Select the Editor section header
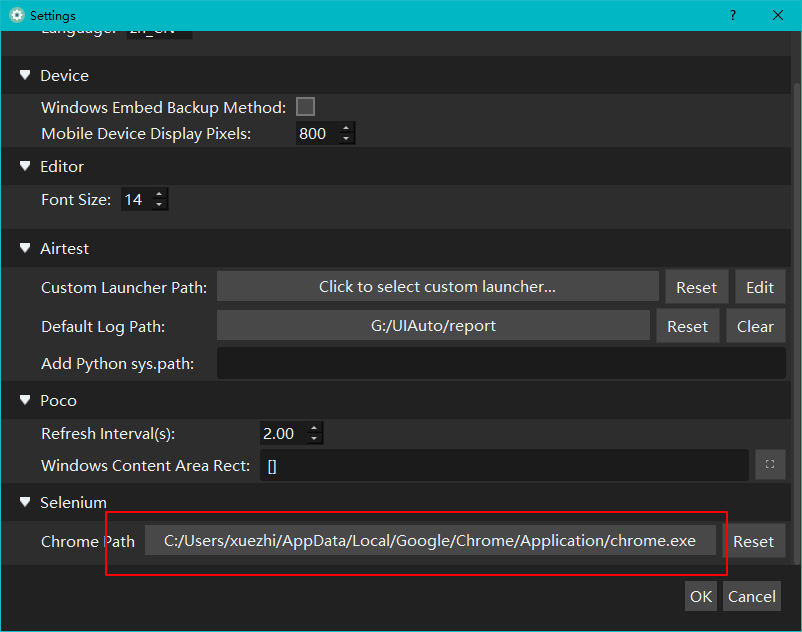802x632 pixels. (396, 166)
